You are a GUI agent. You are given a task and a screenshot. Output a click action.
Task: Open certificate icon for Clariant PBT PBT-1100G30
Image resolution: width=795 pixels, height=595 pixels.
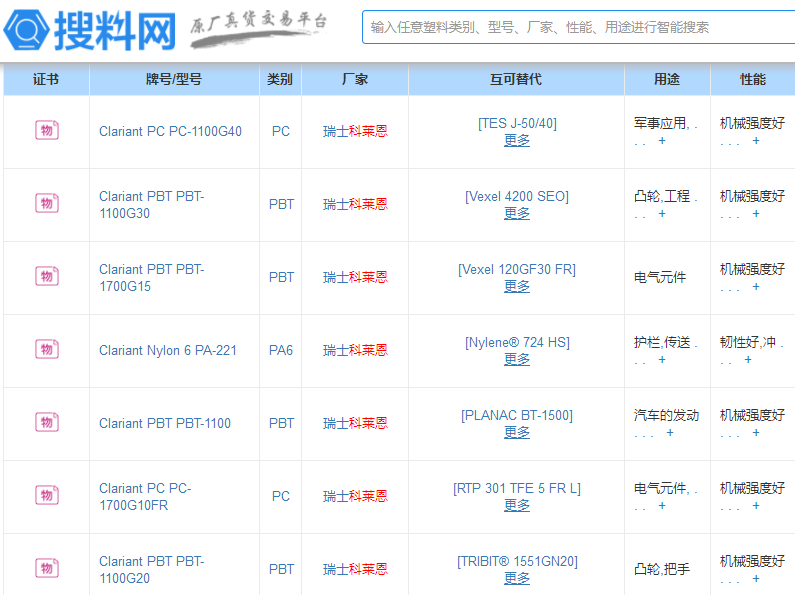[46, 203]
